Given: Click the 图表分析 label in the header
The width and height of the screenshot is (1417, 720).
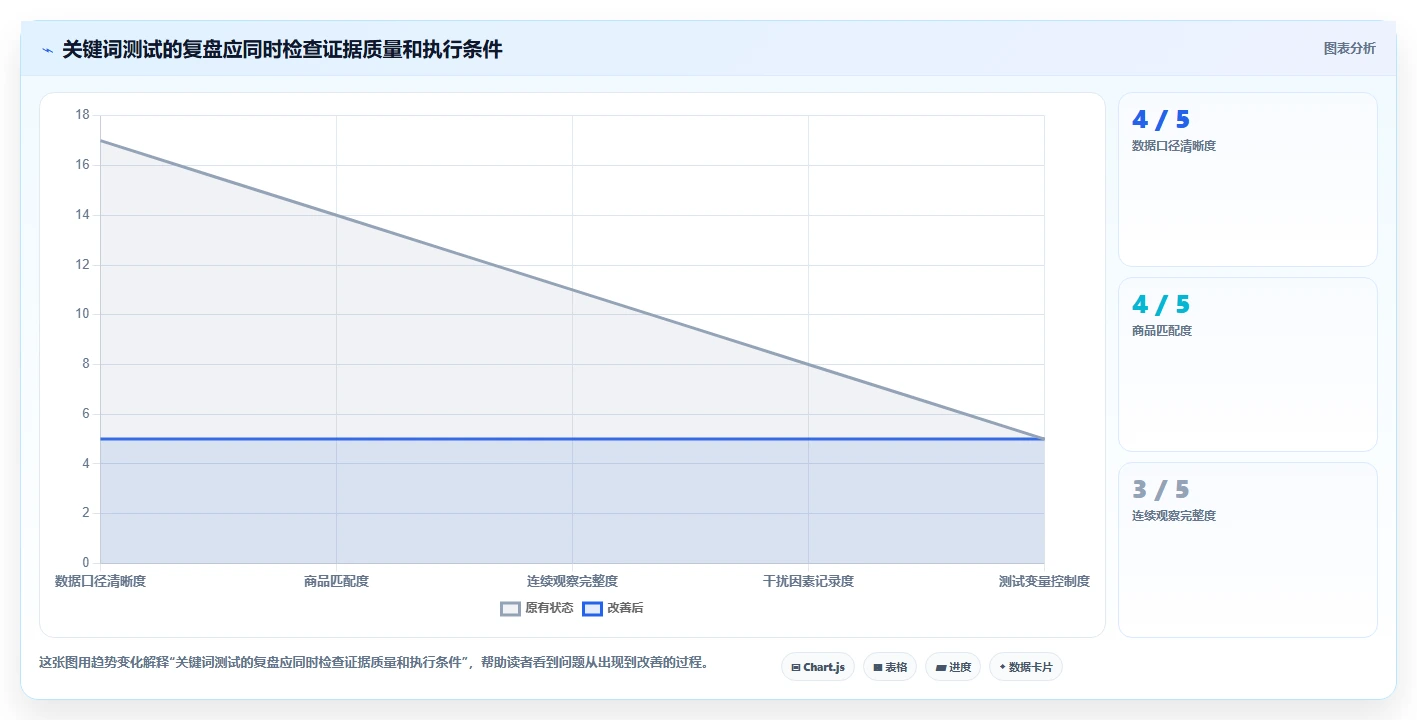Looking at the screenshot, I should tap(1349, 48).
